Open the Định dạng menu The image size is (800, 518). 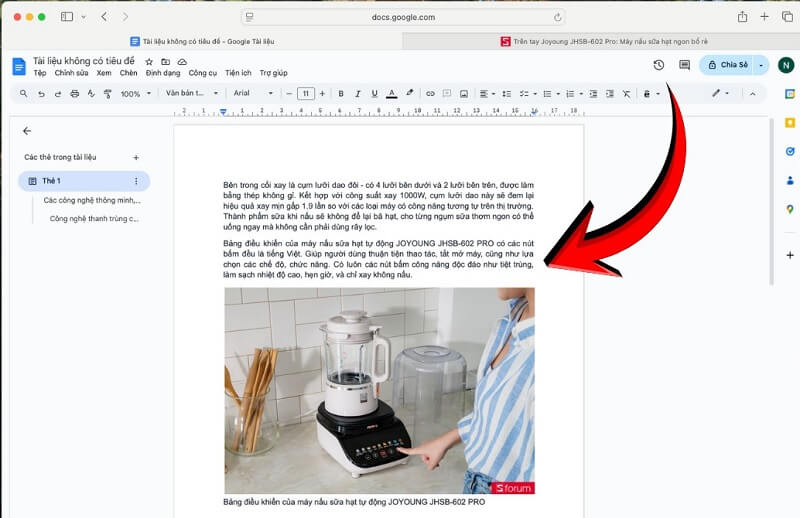click(163, 73)
